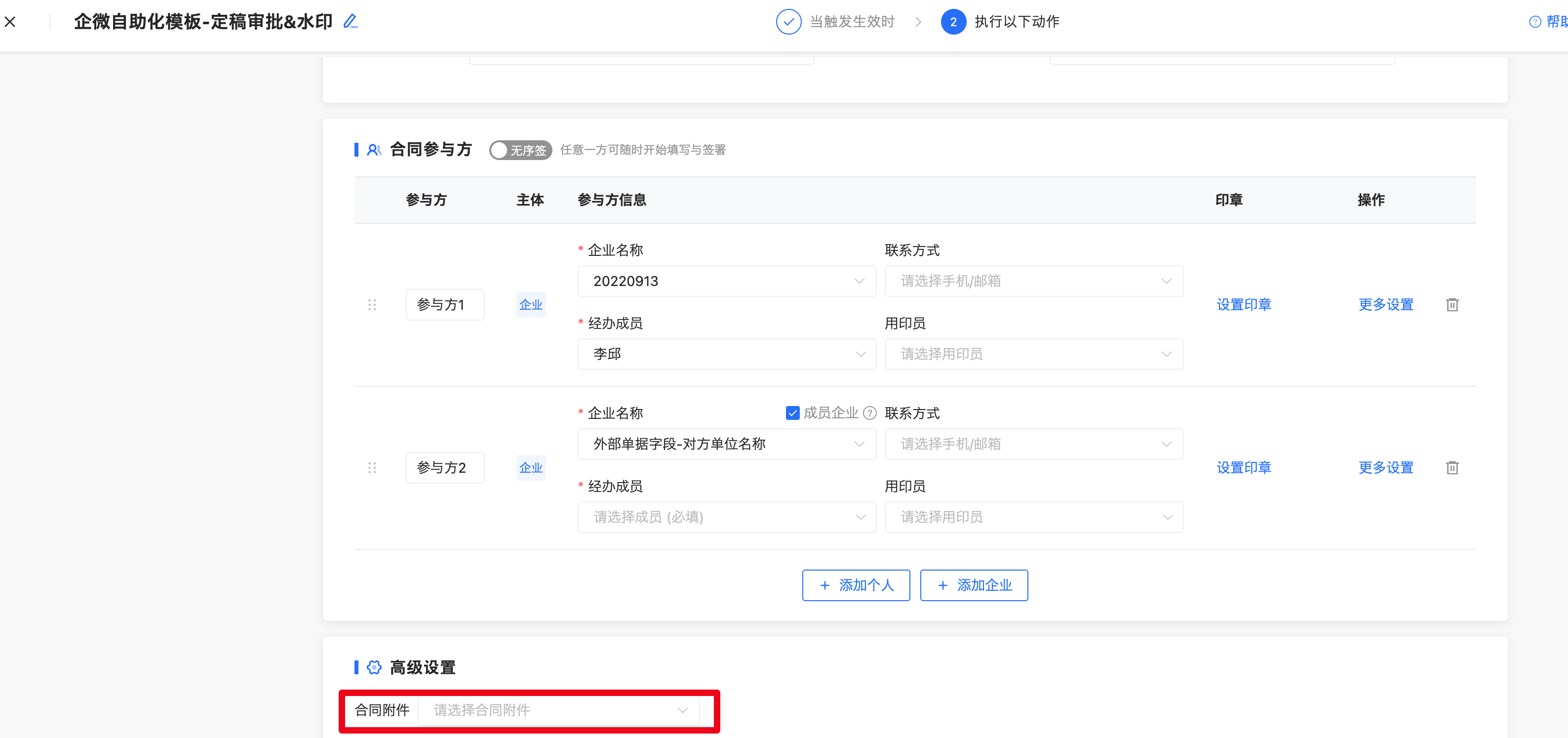Click the X icon at top left

pyautogui.click(x=10, y=22)
